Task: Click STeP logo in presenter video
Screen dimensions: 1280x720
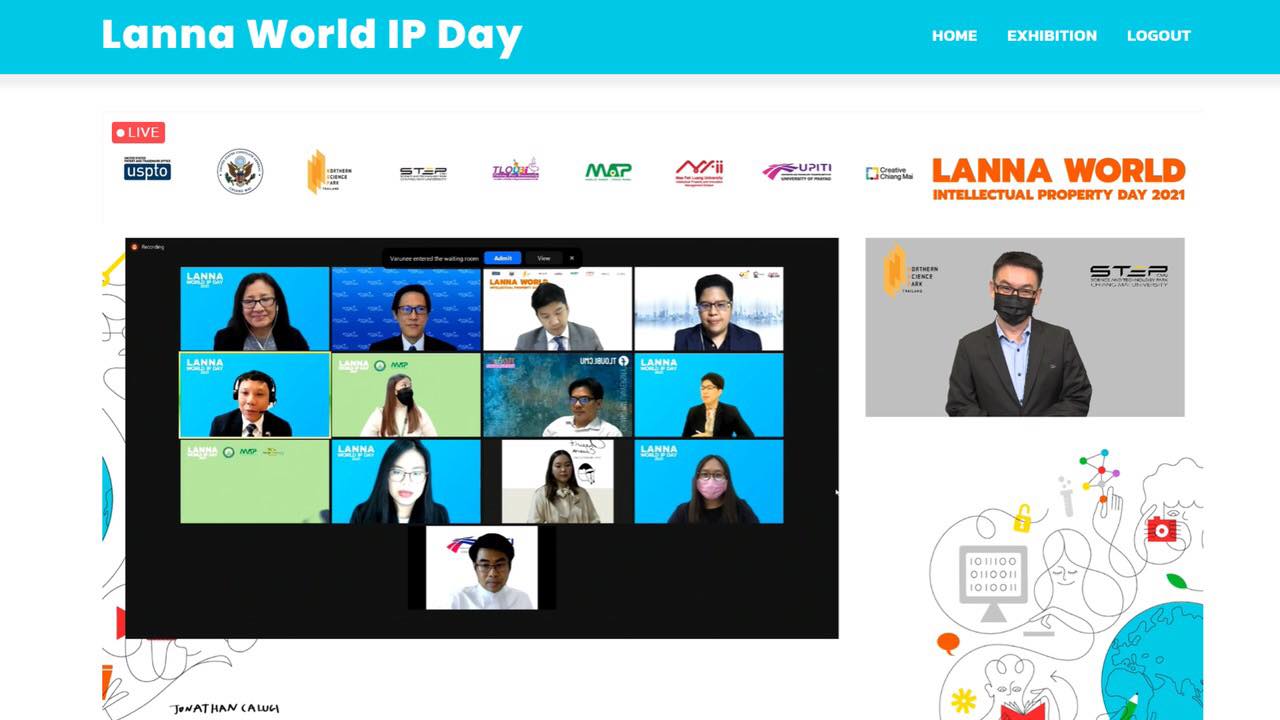Action: (x=1128, y=276)
